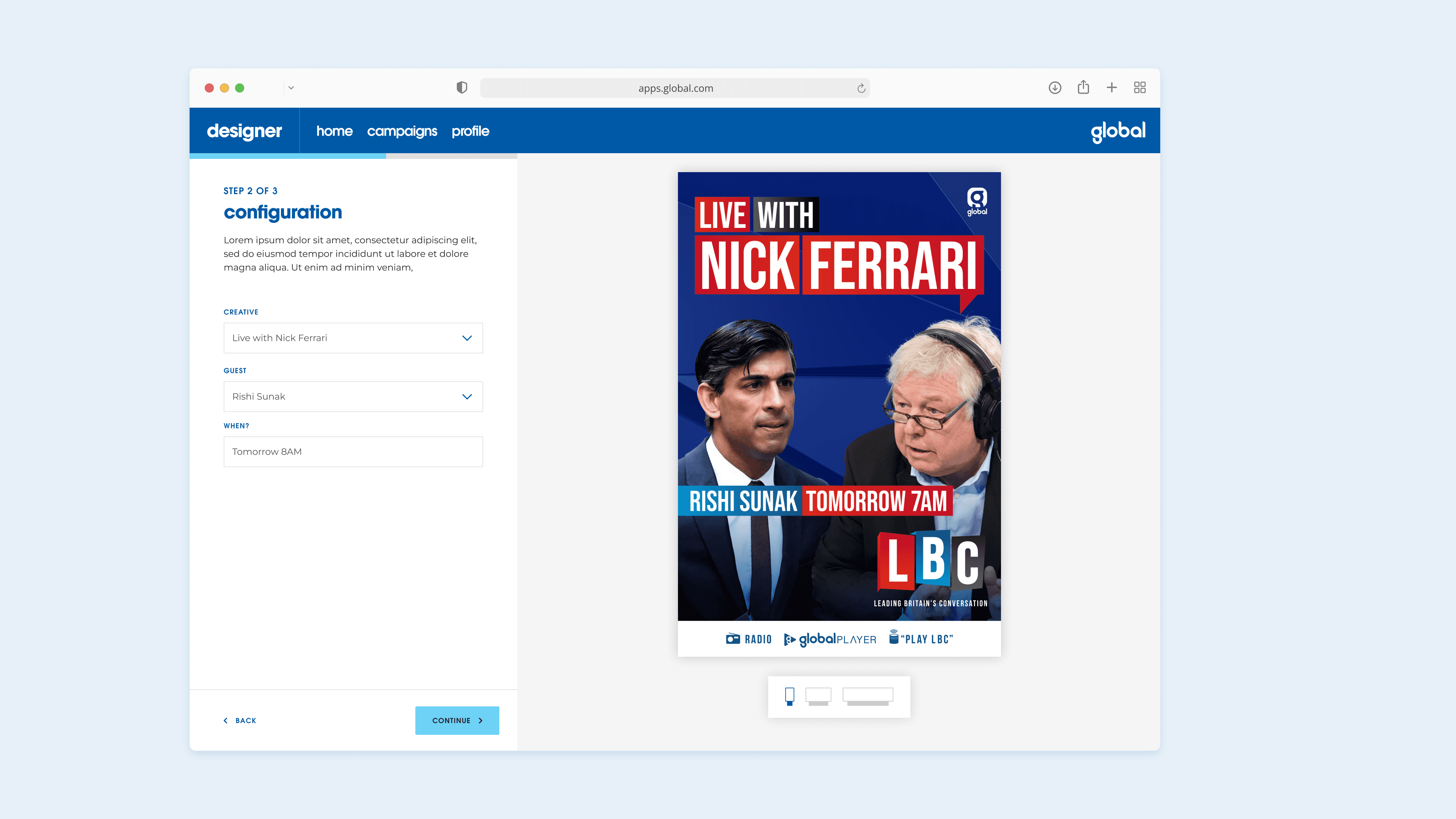Screen dimensions: 1456x819
Task: Click the browser downloads icon
Action: (x=1055, y=88)
